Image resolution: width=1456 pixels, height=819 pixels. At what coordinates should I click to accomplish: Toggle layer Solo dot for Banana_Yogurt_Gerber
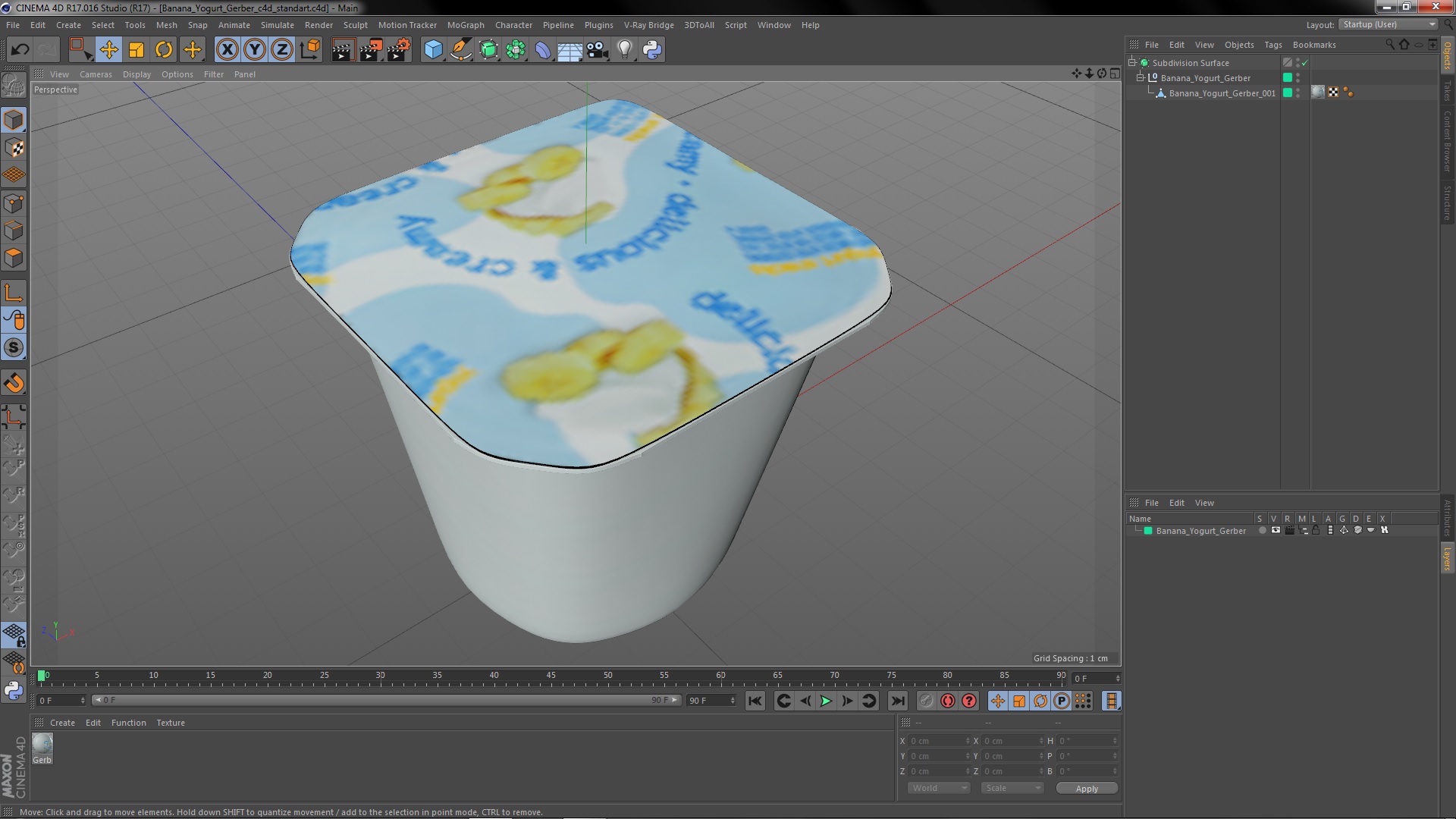pyautogui.click(x=1262, y=531)
